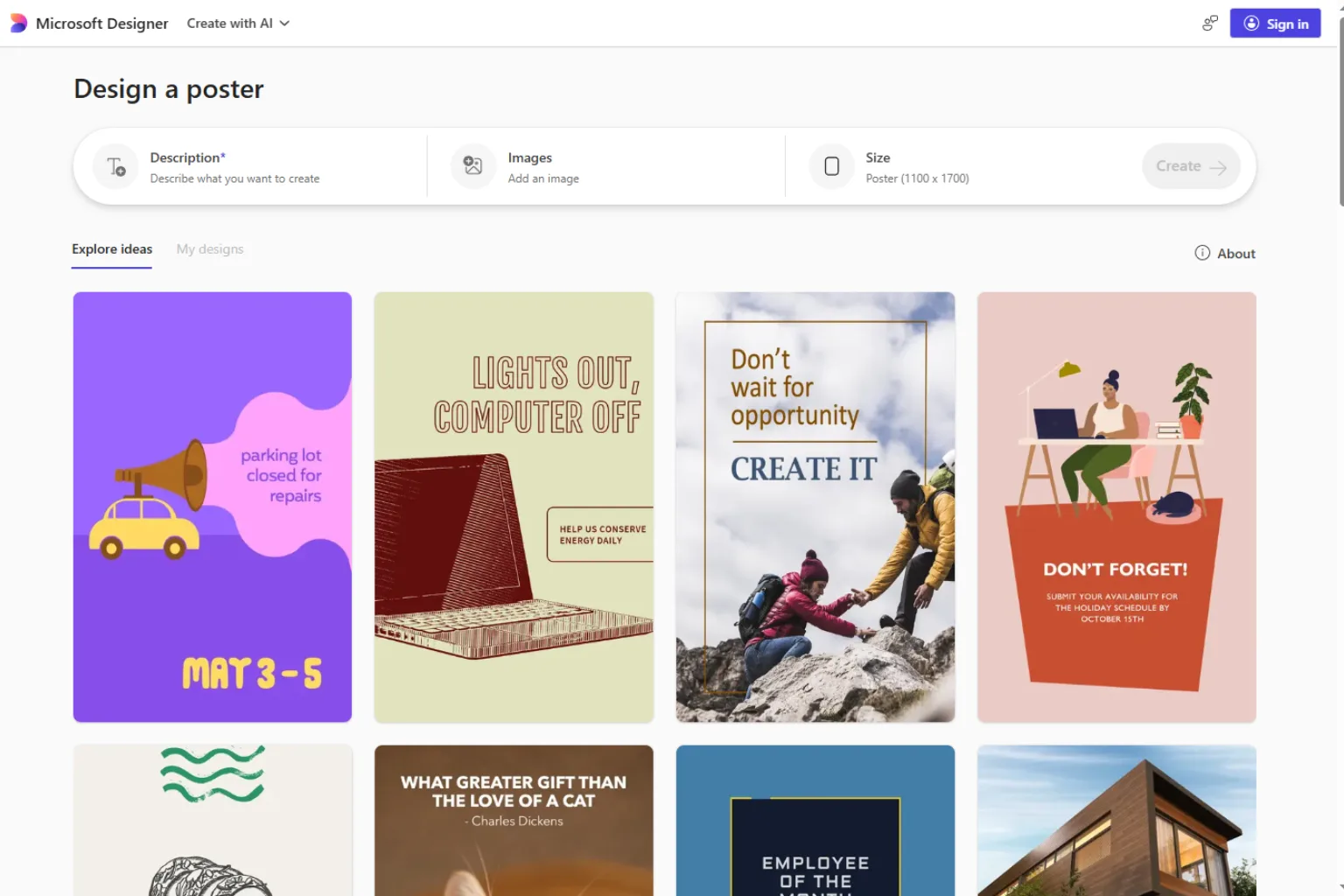Click the Design a poster heading
This screenshot has width=1344, height=896.
[x=169, y=89]
